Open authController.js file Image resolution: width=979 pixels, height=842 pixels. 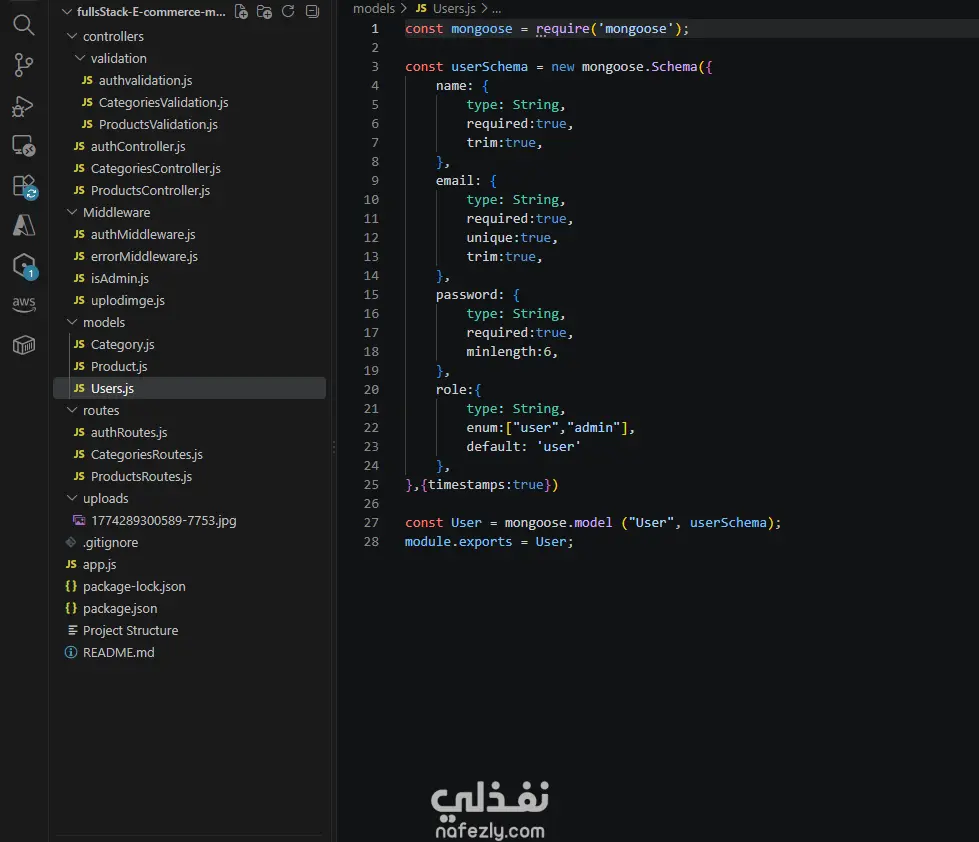pyautogui.click(x=137, y=146)
